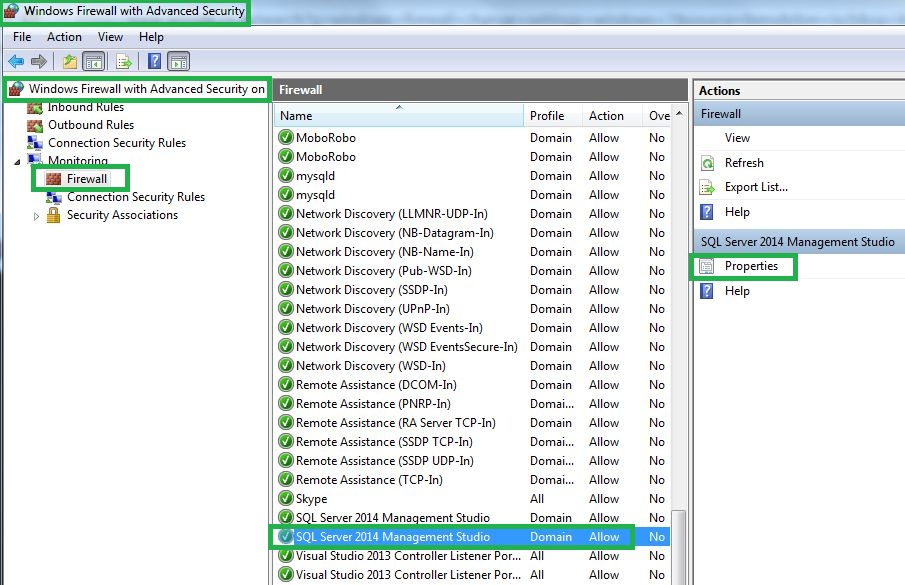
Task: Click the Back arrow in the toolbar
Action: 16,62
